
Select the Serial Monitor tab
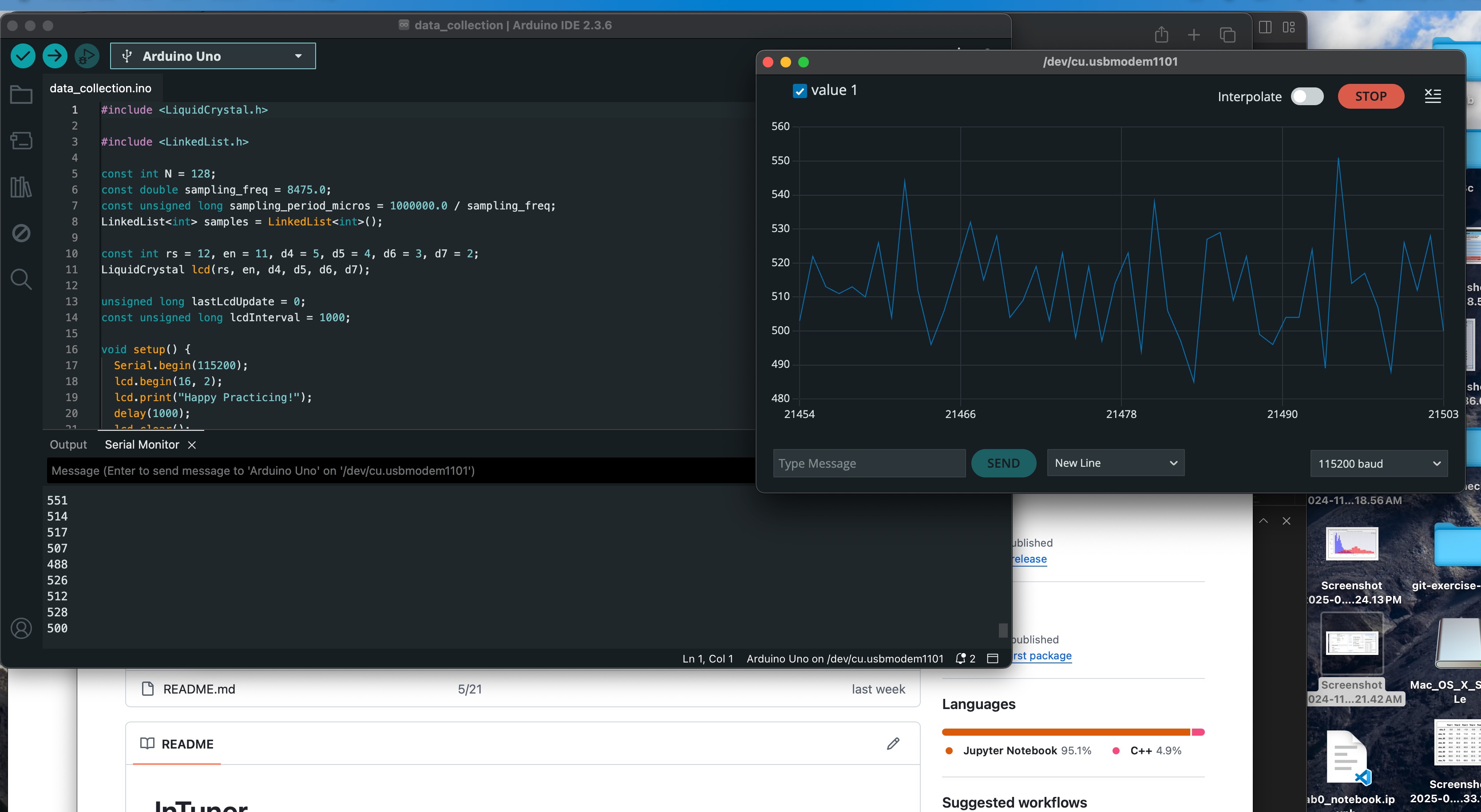click(x=142, y=444)
